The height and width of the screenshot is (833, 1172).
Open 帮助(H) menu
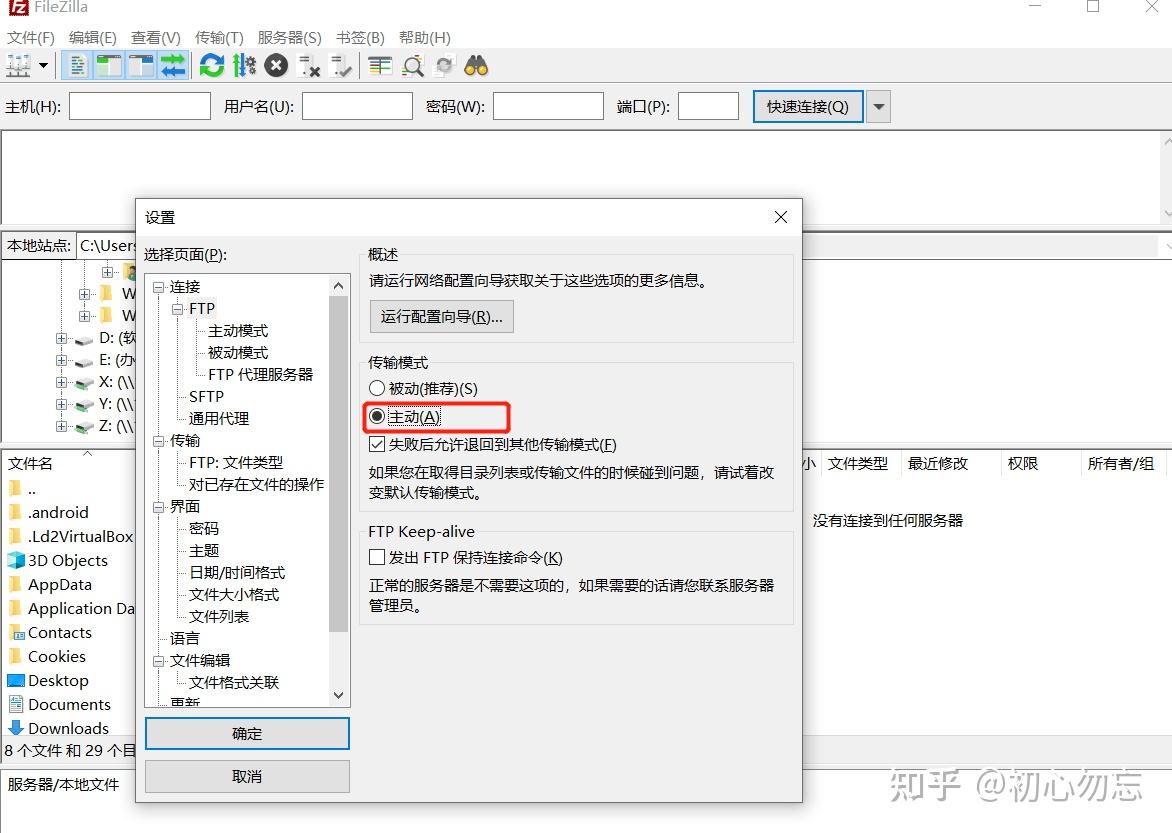coord(425,37)
